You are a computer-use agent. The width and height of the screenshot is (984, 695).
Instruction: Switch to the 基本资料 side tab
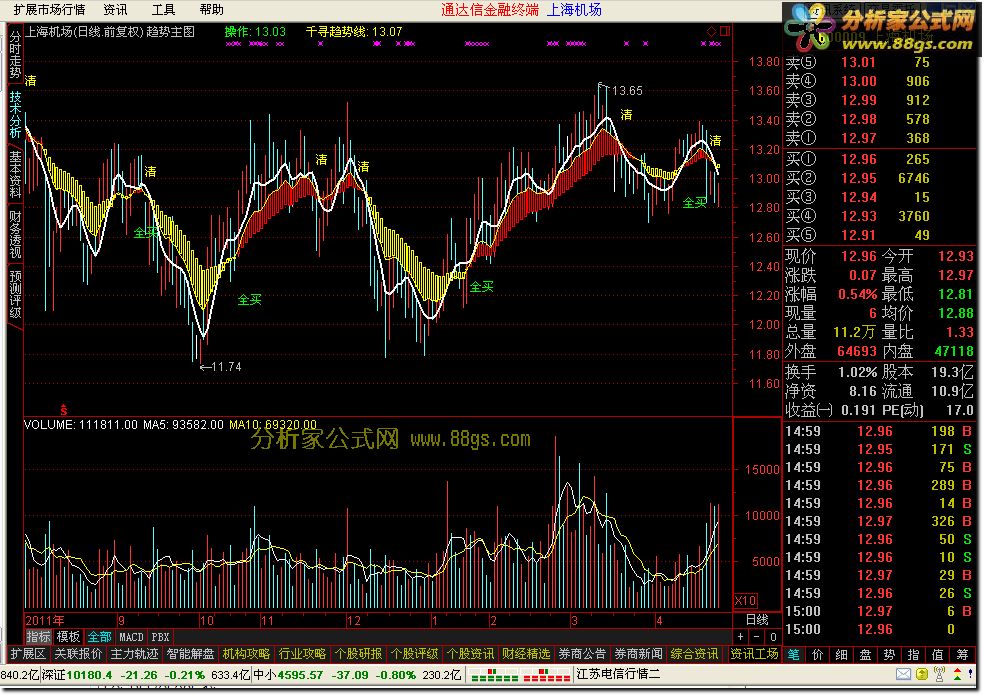15,174
